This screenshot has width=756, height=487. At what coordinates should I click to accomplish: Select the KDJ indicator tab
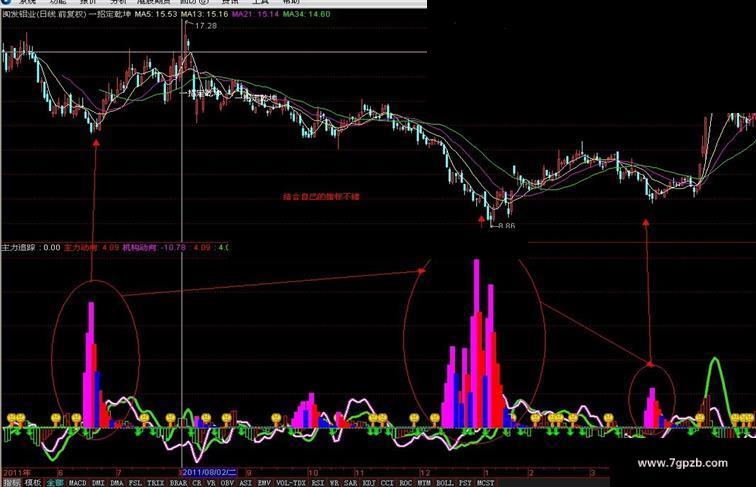(369, 483)
